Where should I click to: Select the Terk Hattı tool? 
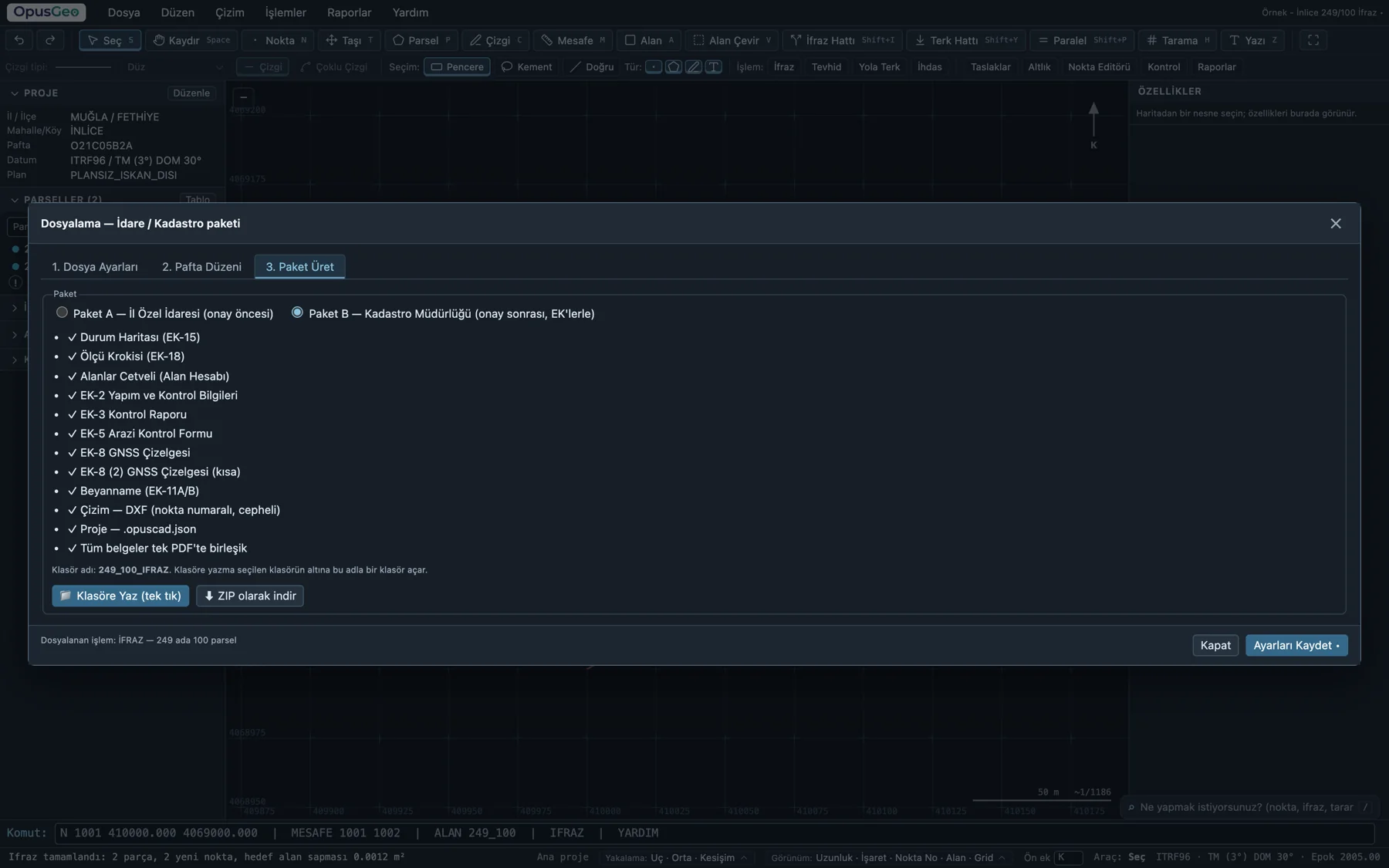pos(966,40)
